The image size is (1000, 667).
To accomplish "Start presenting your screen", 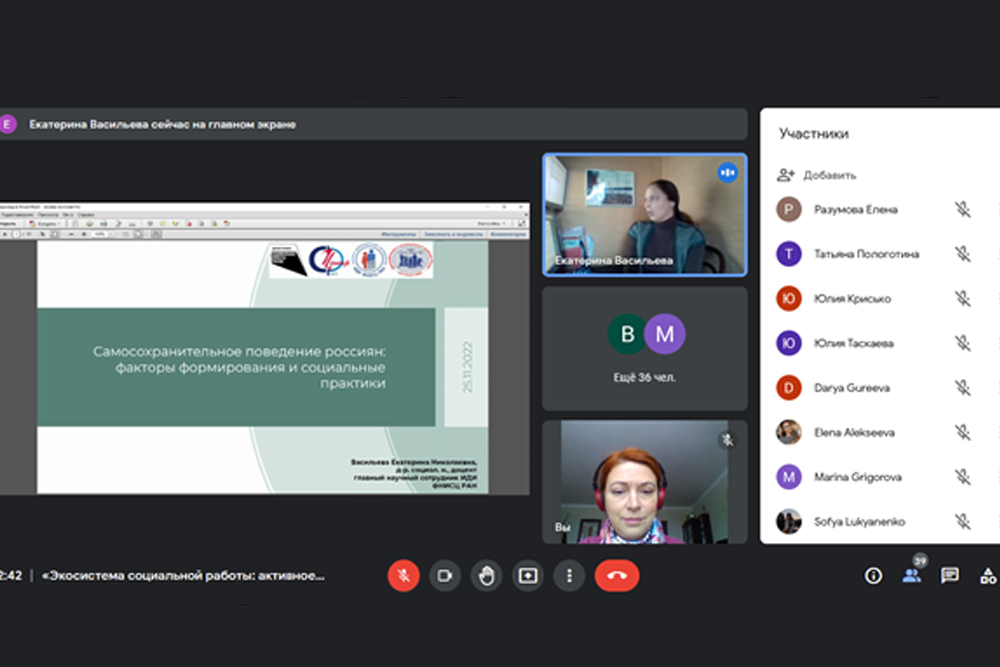I will [x=527, y=576].
